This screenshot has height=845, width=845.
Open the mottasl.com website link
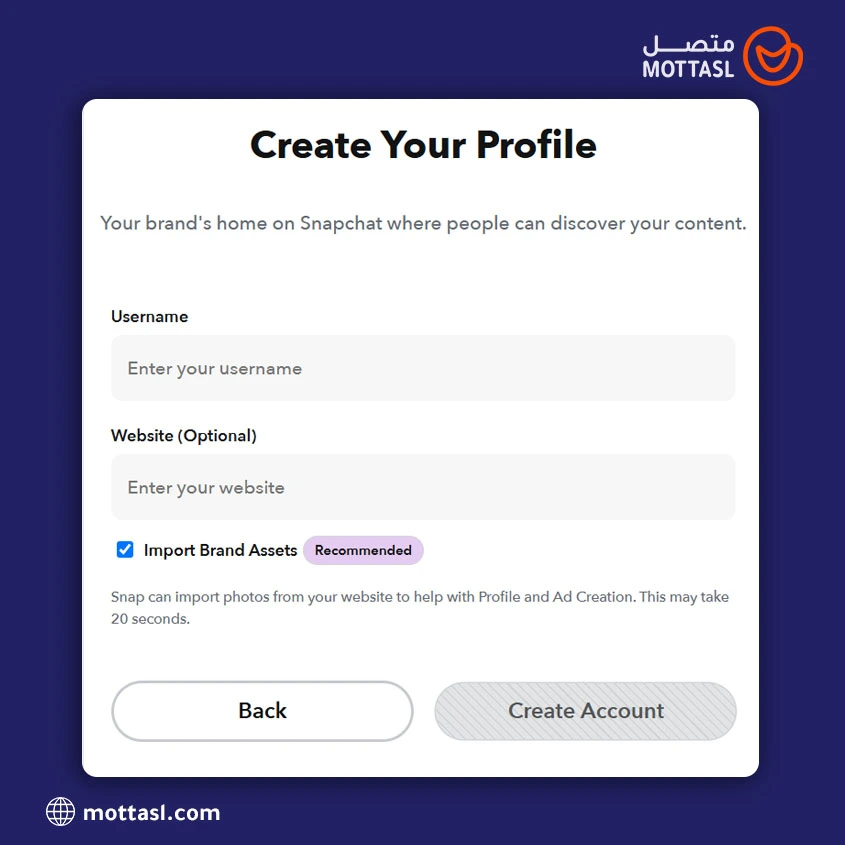pos(151,812)
